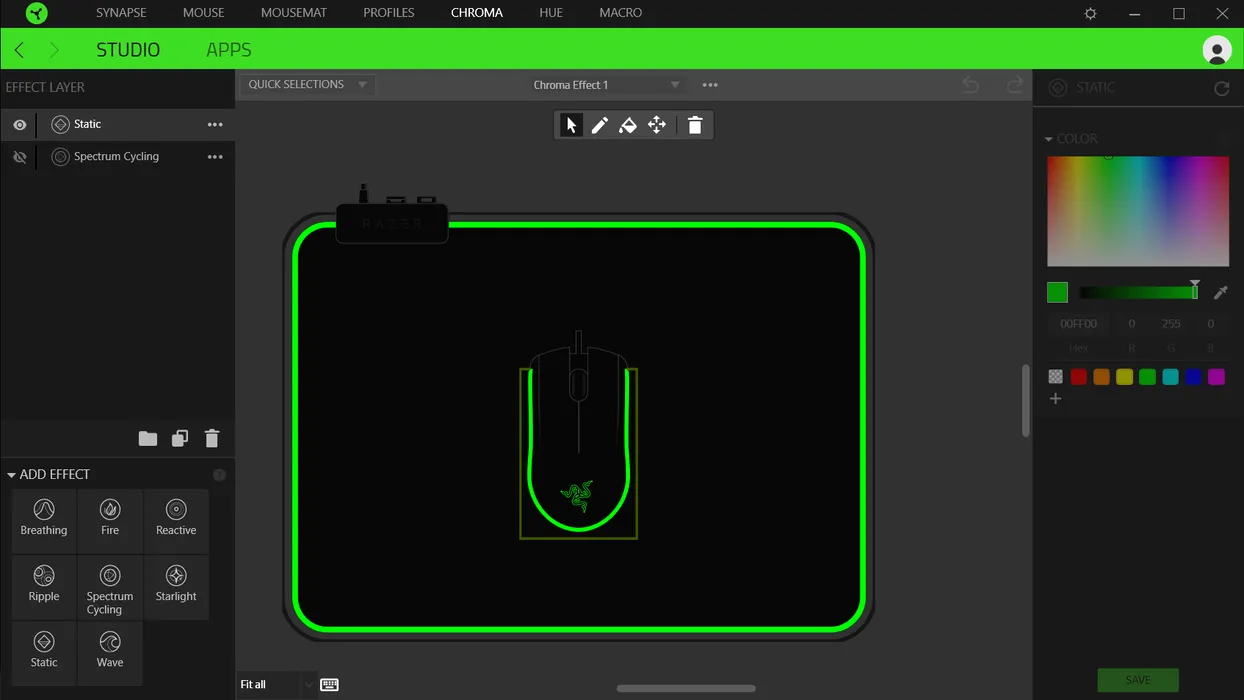Viewport: 1244px width, 700px height.
Task: Show the Spectrum Cycling layer
Action: 19,157
